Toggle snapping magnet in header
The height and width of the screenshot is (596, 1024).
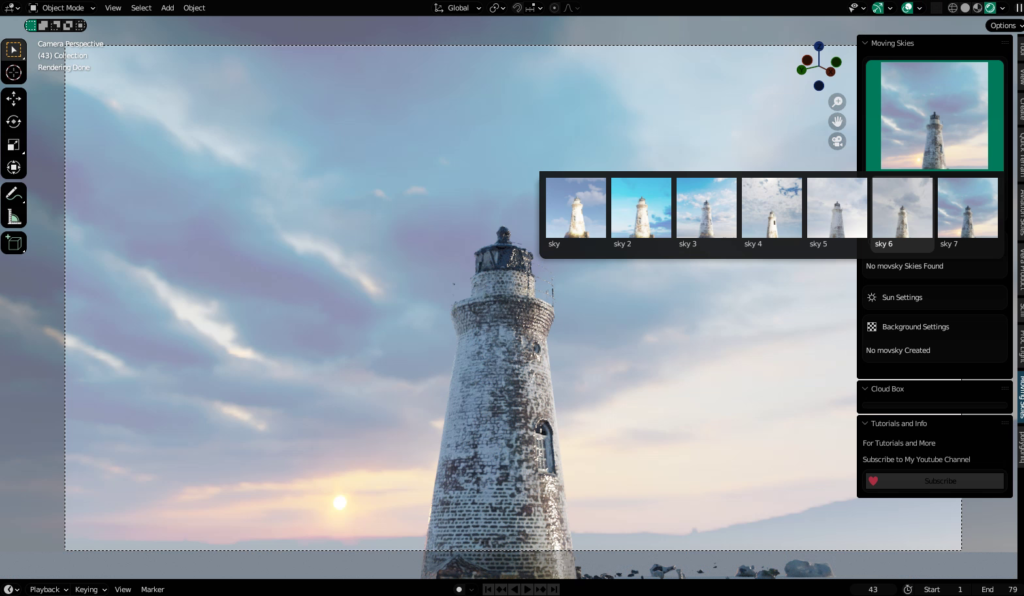click(x=517, y=8)
